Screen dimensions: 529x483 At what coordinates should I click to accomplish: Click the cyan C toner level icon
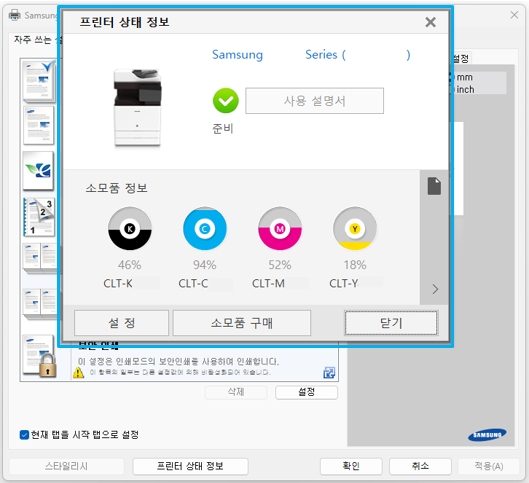205,228
